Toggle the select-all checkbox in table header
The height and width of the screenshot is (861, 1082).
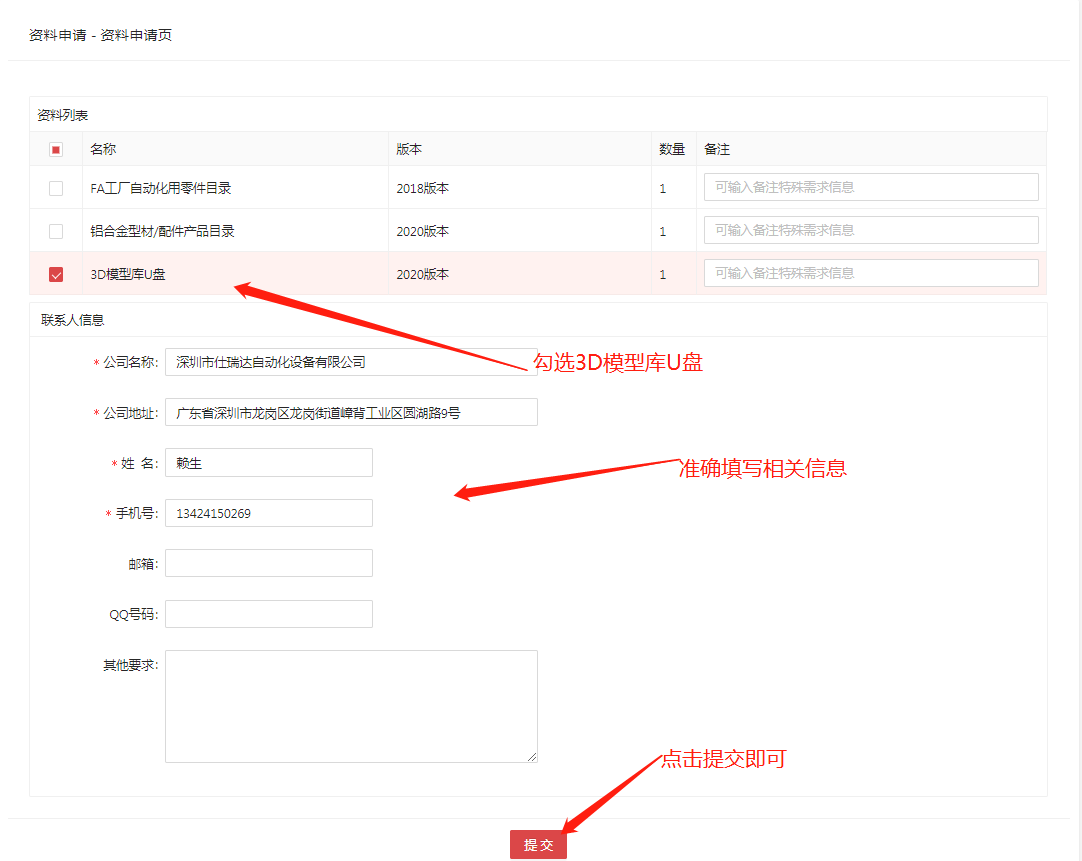(x=56, y=149)
